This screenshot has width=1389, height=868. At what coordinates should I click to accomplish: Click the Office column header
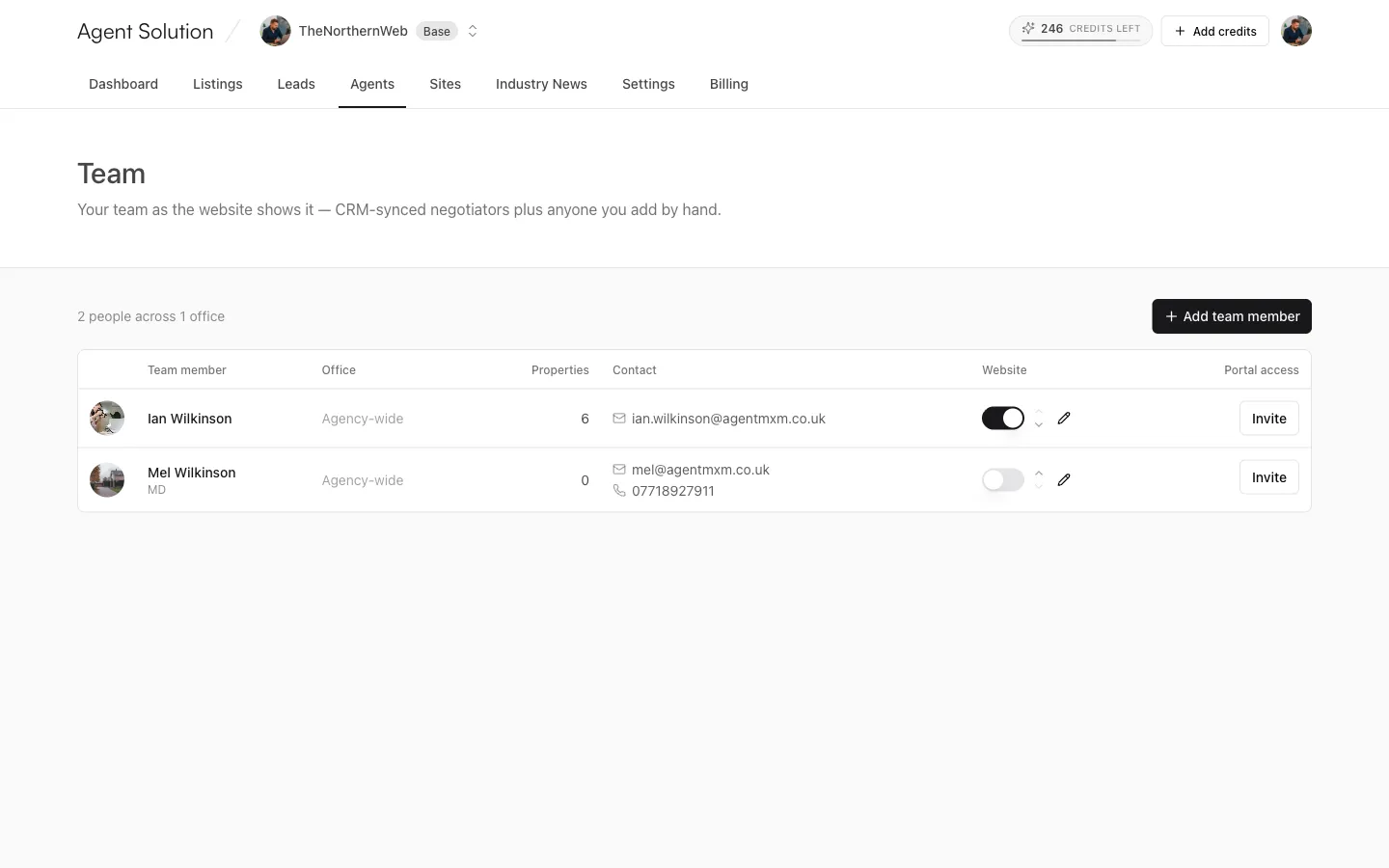[x=339, y=370]
